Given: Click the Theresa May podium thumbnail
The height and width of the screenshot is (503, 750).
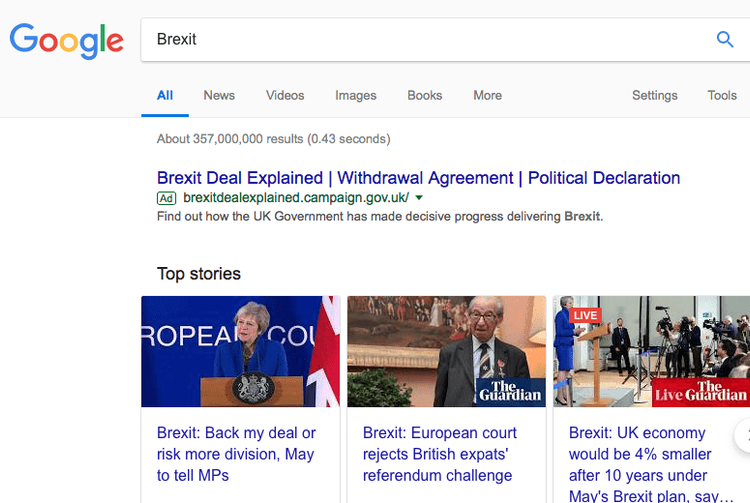Looking at the screenshot, I should point(240,351).
